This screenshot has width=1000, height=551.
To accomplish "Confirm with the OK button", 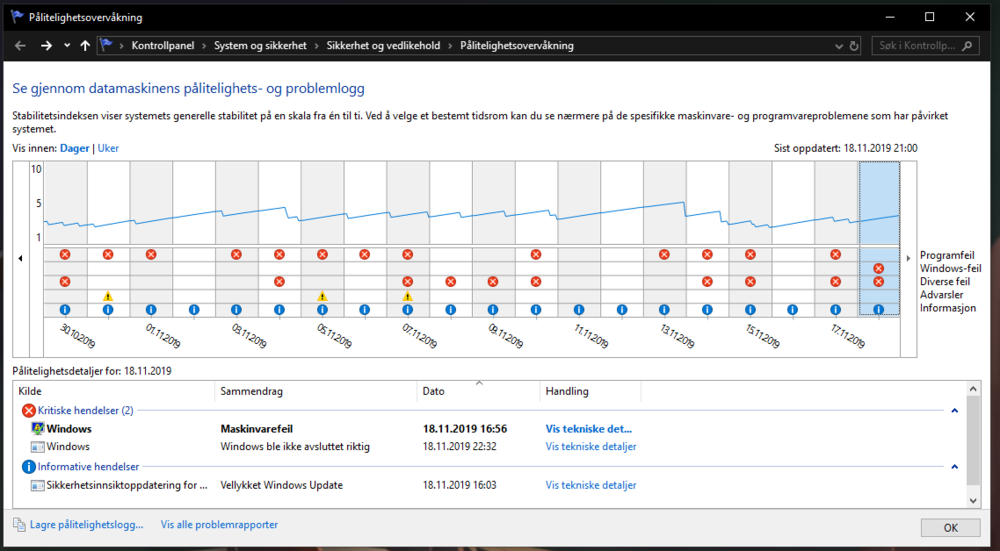I will (950, 528).
